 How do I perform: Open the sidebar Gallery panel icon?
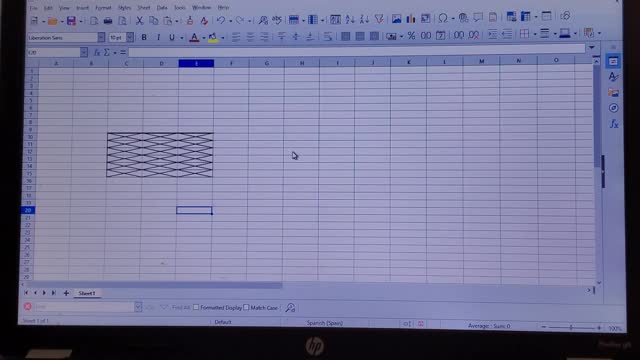(613, 93)
